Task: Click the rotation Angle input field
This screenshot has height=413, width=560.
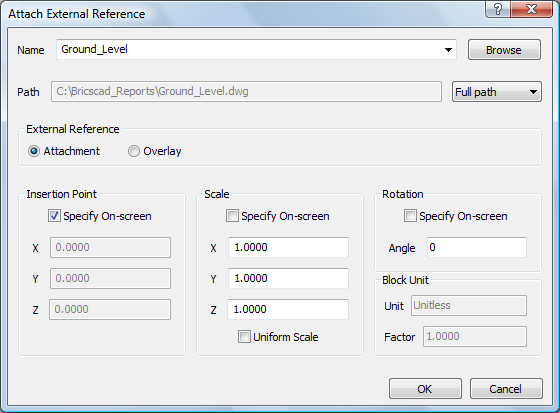Action: [477, 247]
